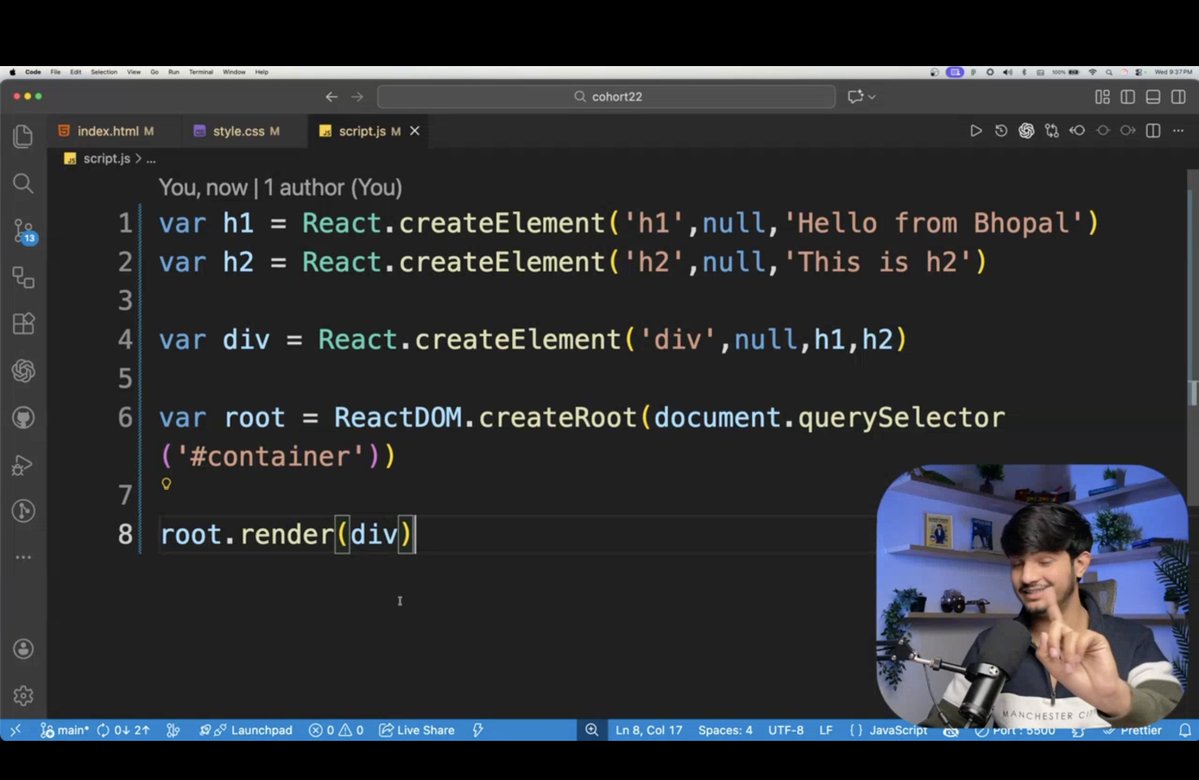Toggle the bottom panel visibility
The image size is (1199, 780).
click(1153, 96)
